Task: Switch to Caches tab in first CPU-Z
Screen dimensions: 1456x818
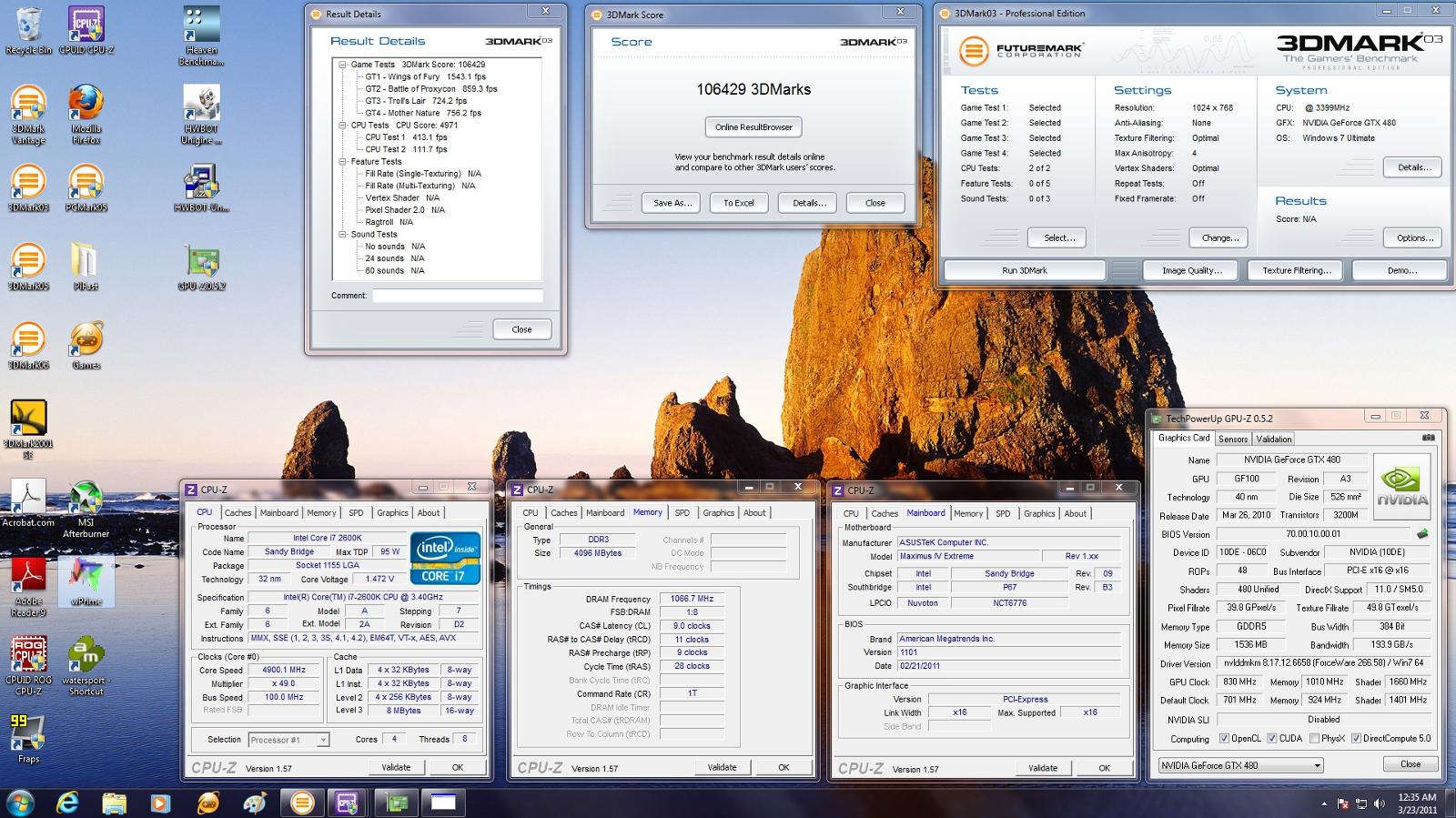Action: click(x=238, y=512)
